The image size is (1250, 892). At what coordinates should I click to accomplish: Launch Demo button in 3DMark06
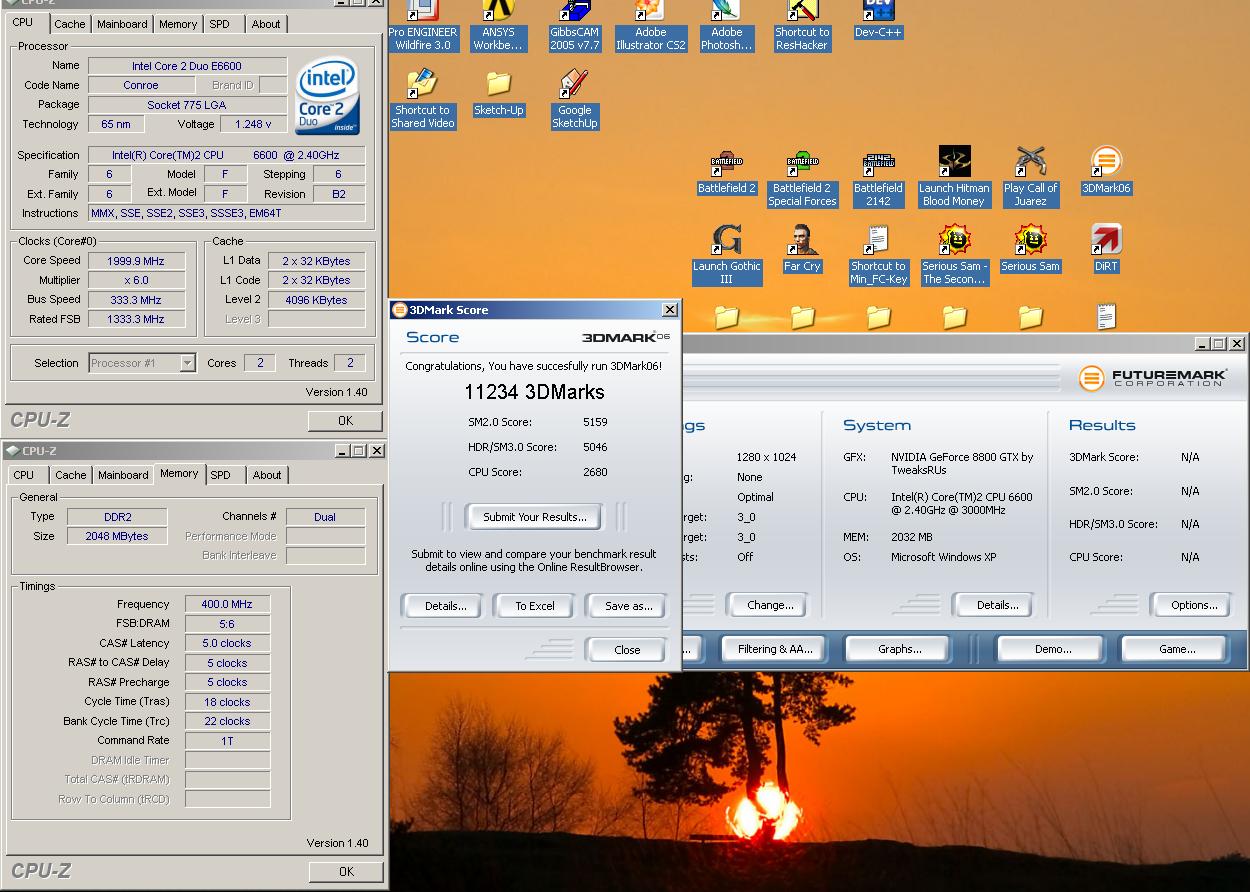point(1053,648)
